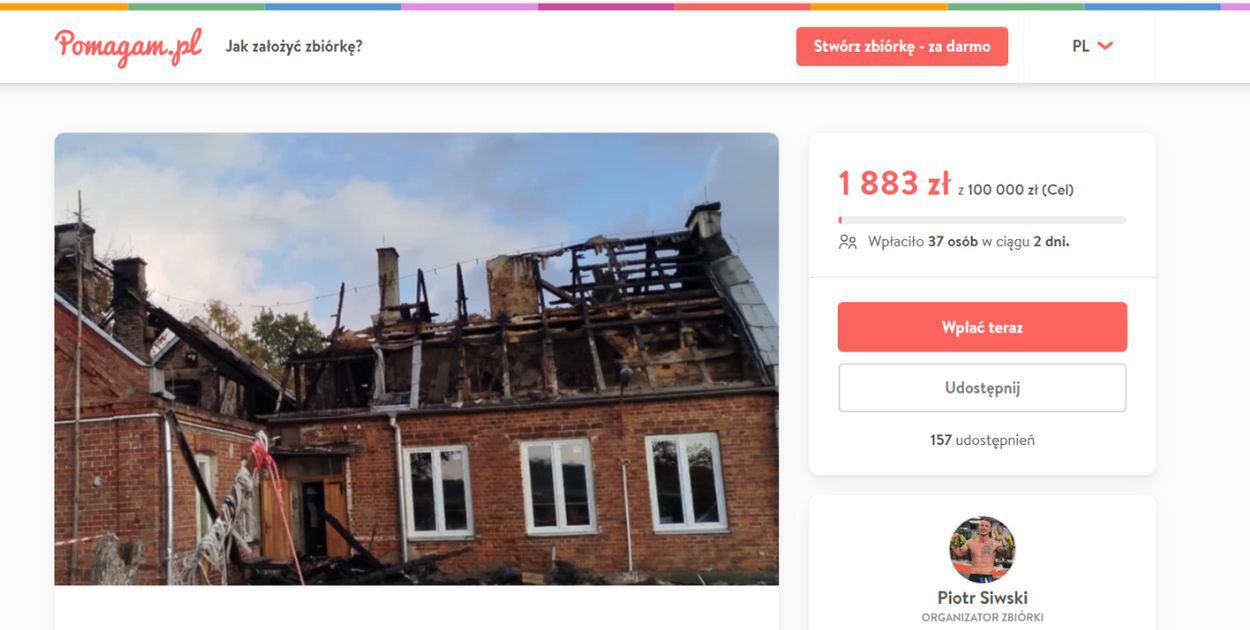Click Piotr Siwski's profile avatar
The height and width of the screenshot is (630, 1250).
[982, 550]
